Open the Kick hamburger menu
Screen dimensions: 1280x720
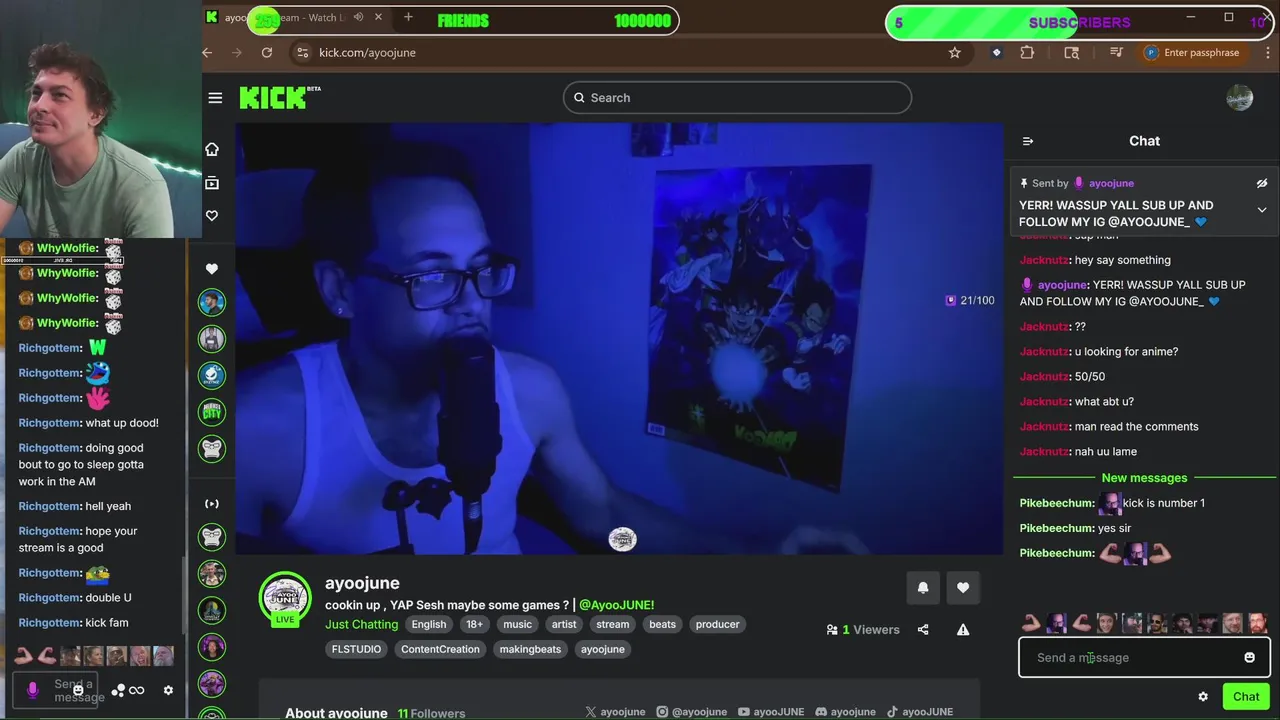point(215,98)
